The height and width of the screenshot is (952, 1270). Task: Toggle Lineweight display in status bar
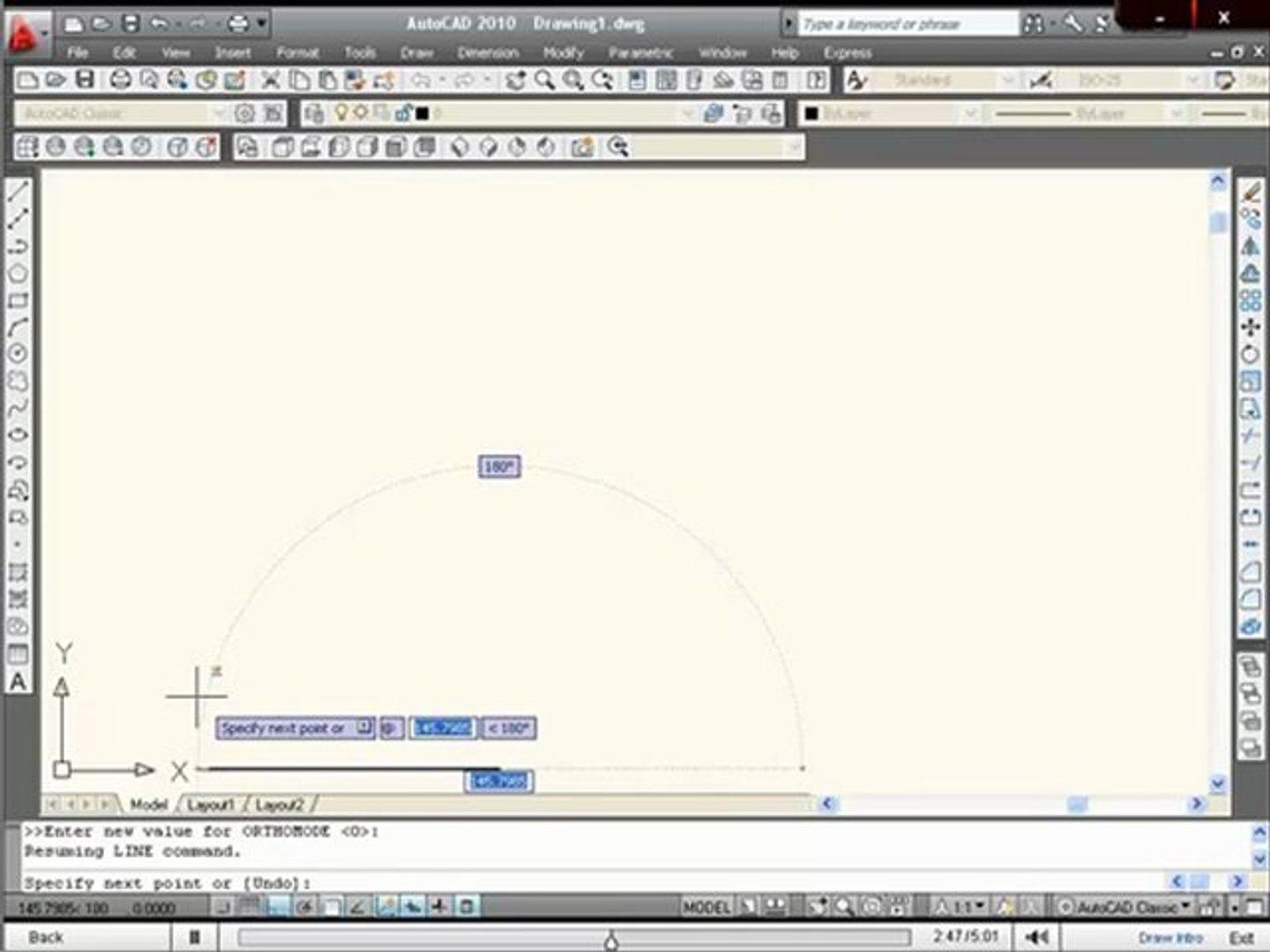point(439,906)
